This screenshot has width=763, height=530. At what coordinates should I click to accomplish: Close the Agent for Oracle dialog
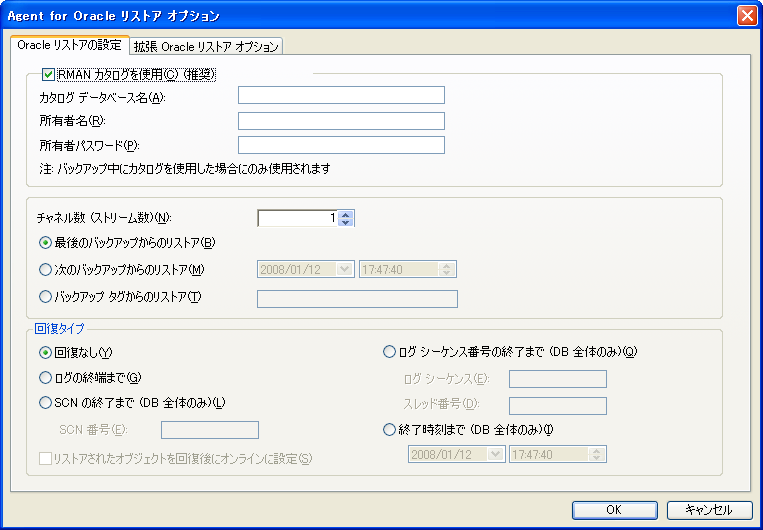click(x=746, y=16)
